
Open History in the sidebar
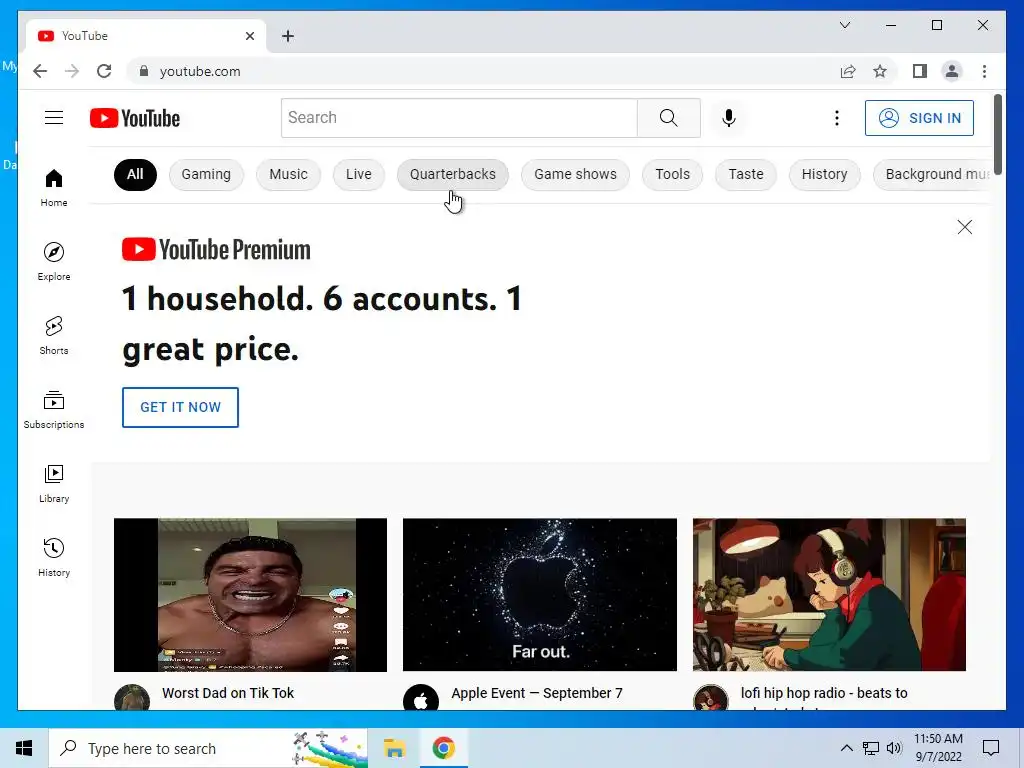point(54,557)
